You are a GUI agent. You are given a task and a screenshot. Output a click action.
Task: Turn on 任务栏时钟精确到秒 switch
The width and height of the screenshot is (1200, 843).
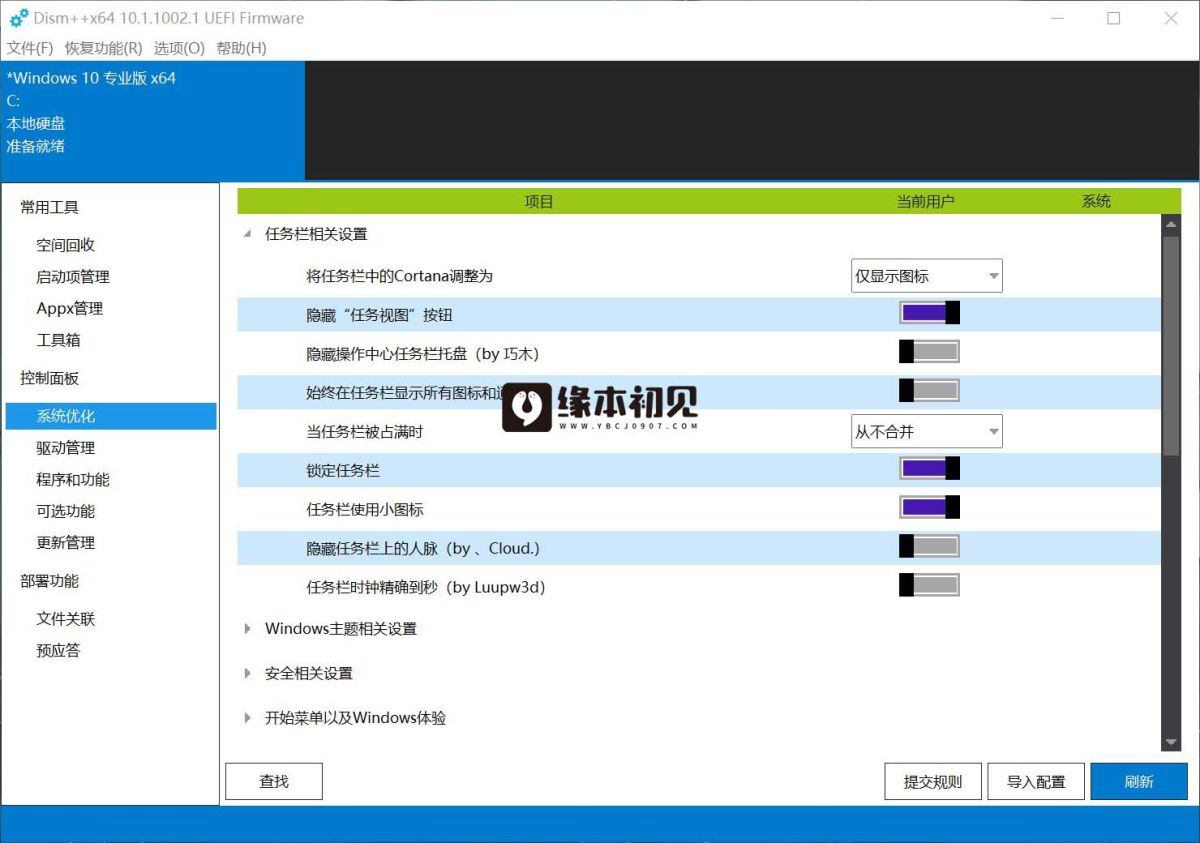click(x=930, y=585)
